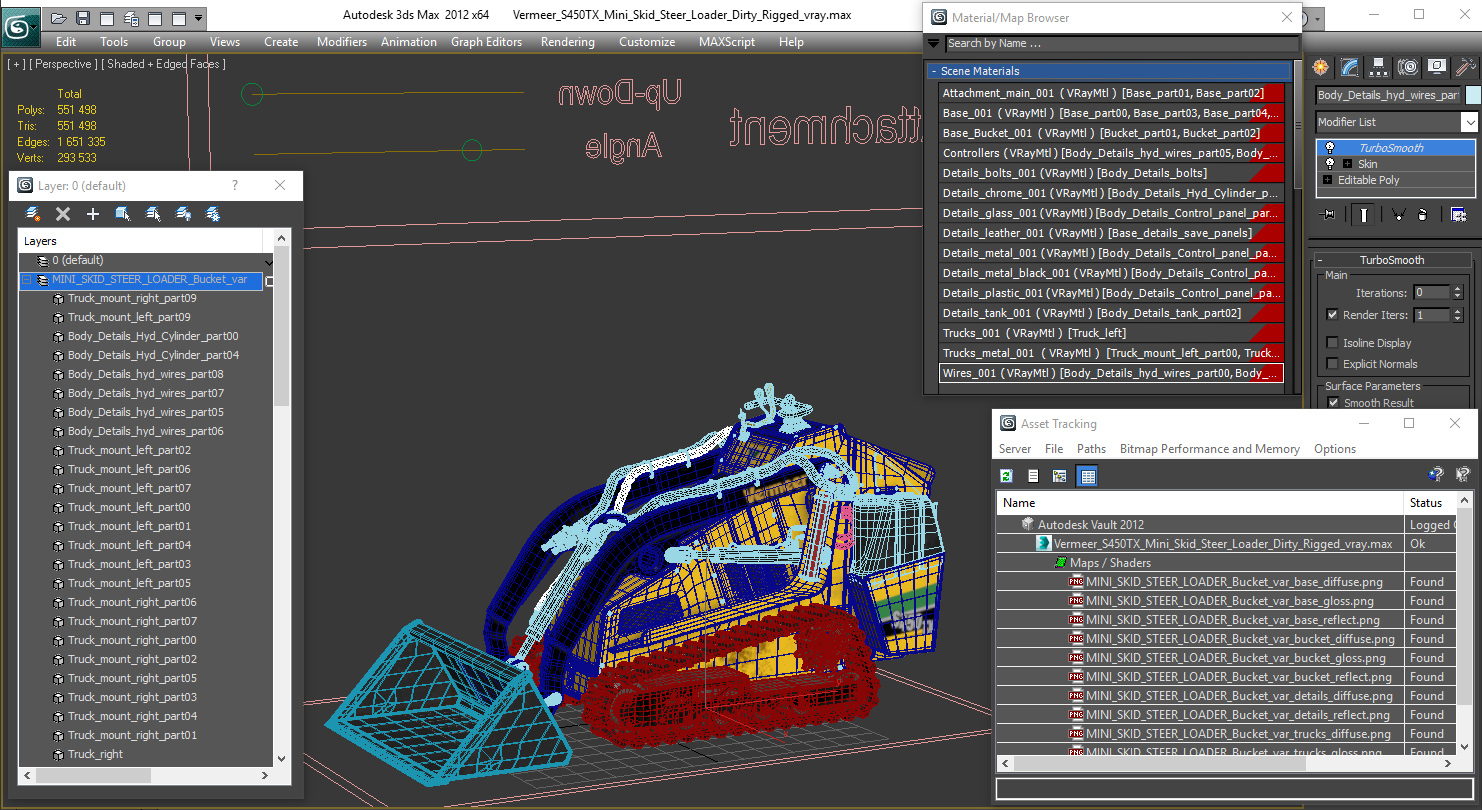Click the object color swatch beside name field
This screenshot has height=810, width=1482.
1472,95
